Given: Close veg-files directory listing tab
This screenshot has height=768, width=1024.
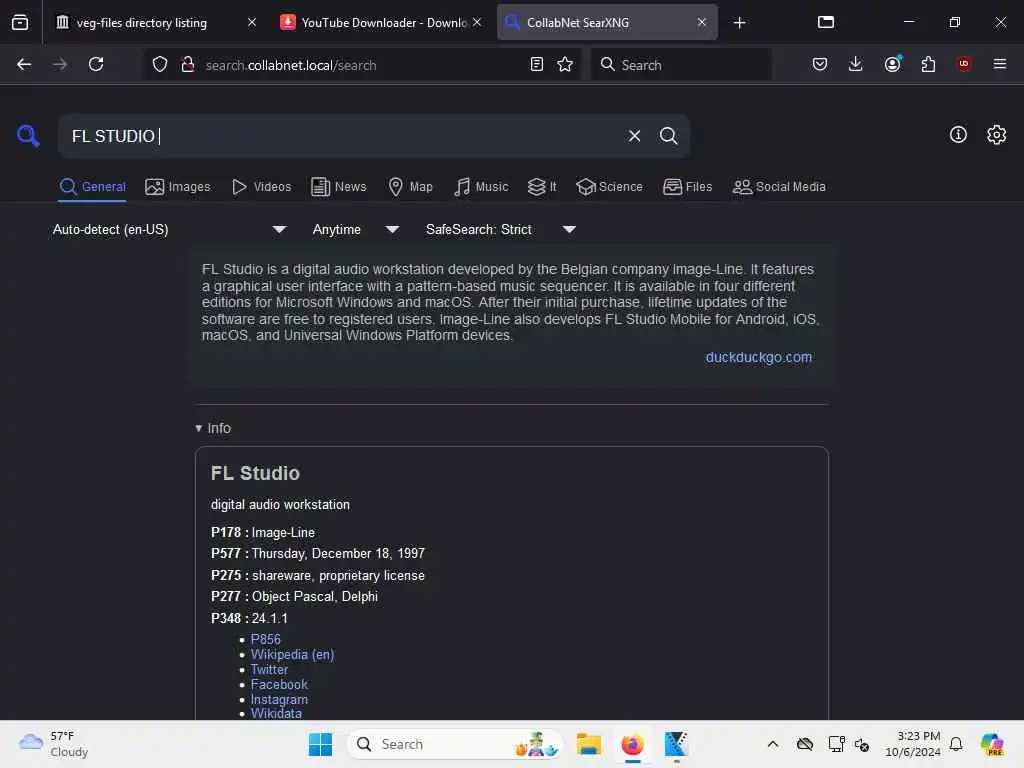Looking at the screenshot, I should click(x=252, y=22).
